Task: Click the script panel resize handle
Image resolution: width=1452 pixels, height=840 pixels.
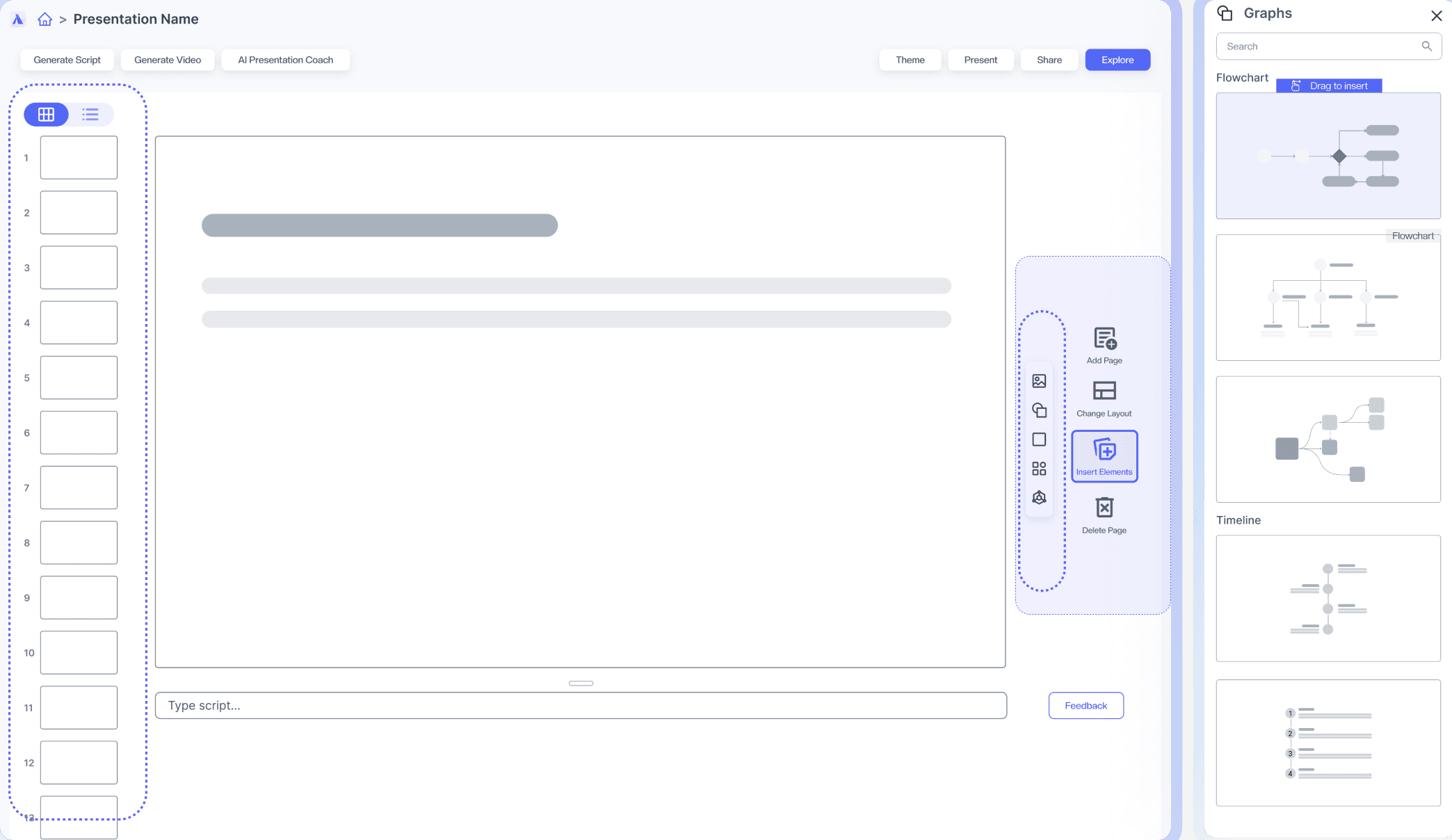Action: pos(581,684)
